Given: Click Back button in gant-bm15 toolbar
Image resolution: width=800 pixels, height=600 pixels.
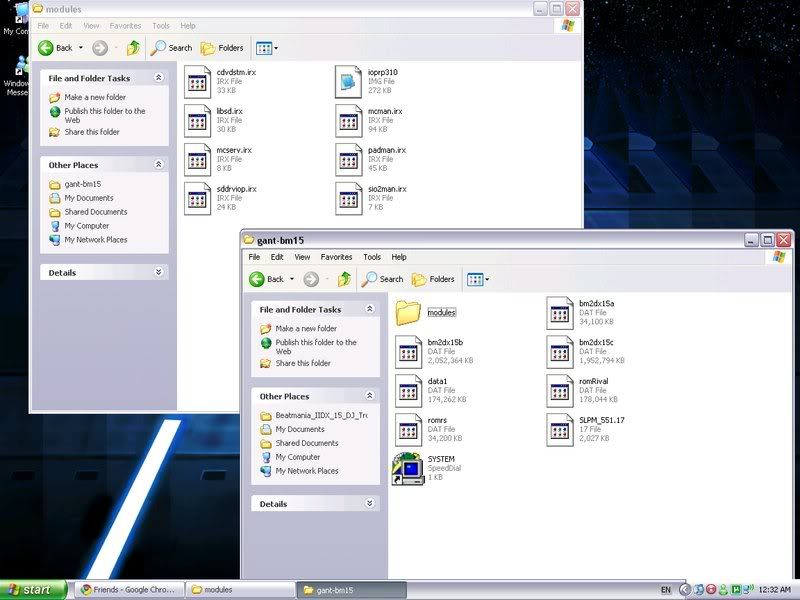Looking at the screenshot, I should click(267, 279).
